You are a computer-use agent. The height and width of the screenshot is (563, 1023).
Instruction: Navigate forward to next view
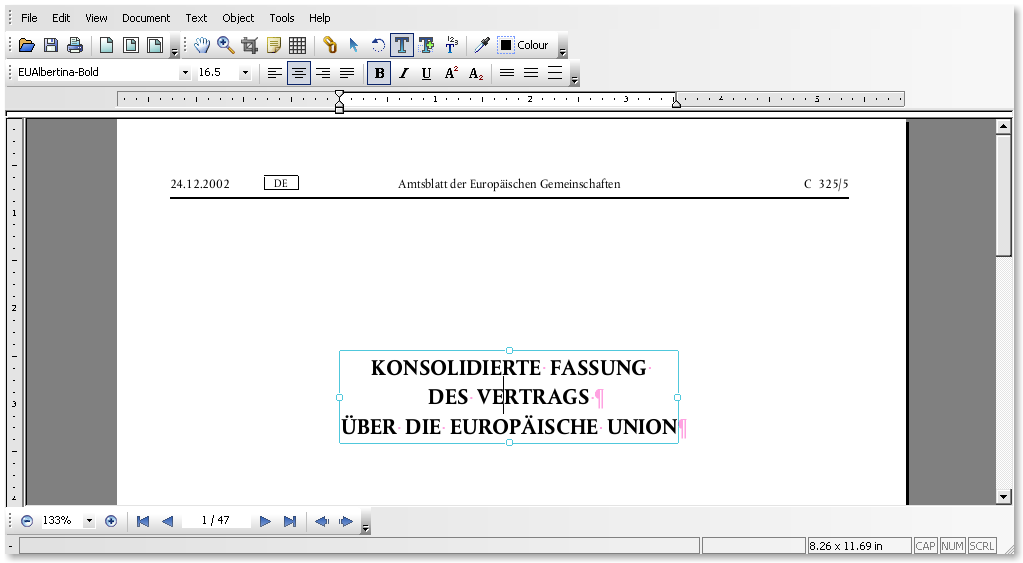coord(346,521)
